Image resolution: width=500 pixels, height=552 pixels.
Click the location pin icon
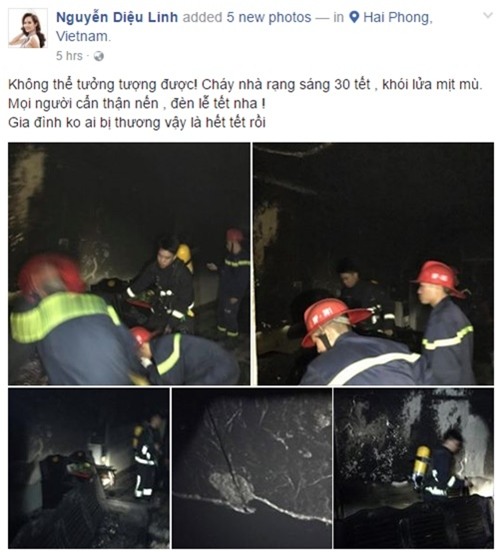pos(354,17)
